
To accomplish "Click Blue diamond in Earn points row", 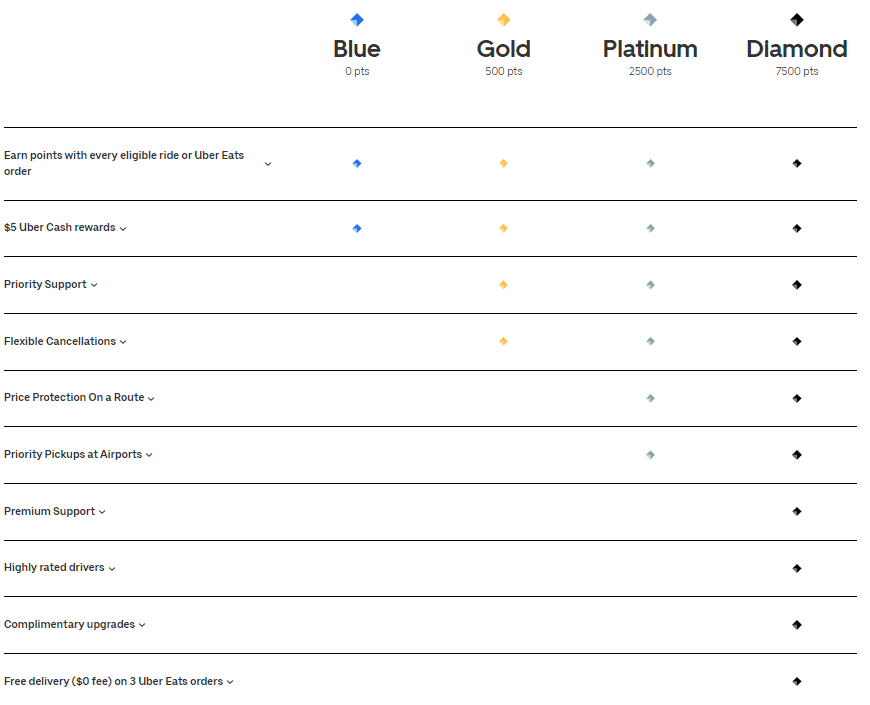I will pos(357,163).
